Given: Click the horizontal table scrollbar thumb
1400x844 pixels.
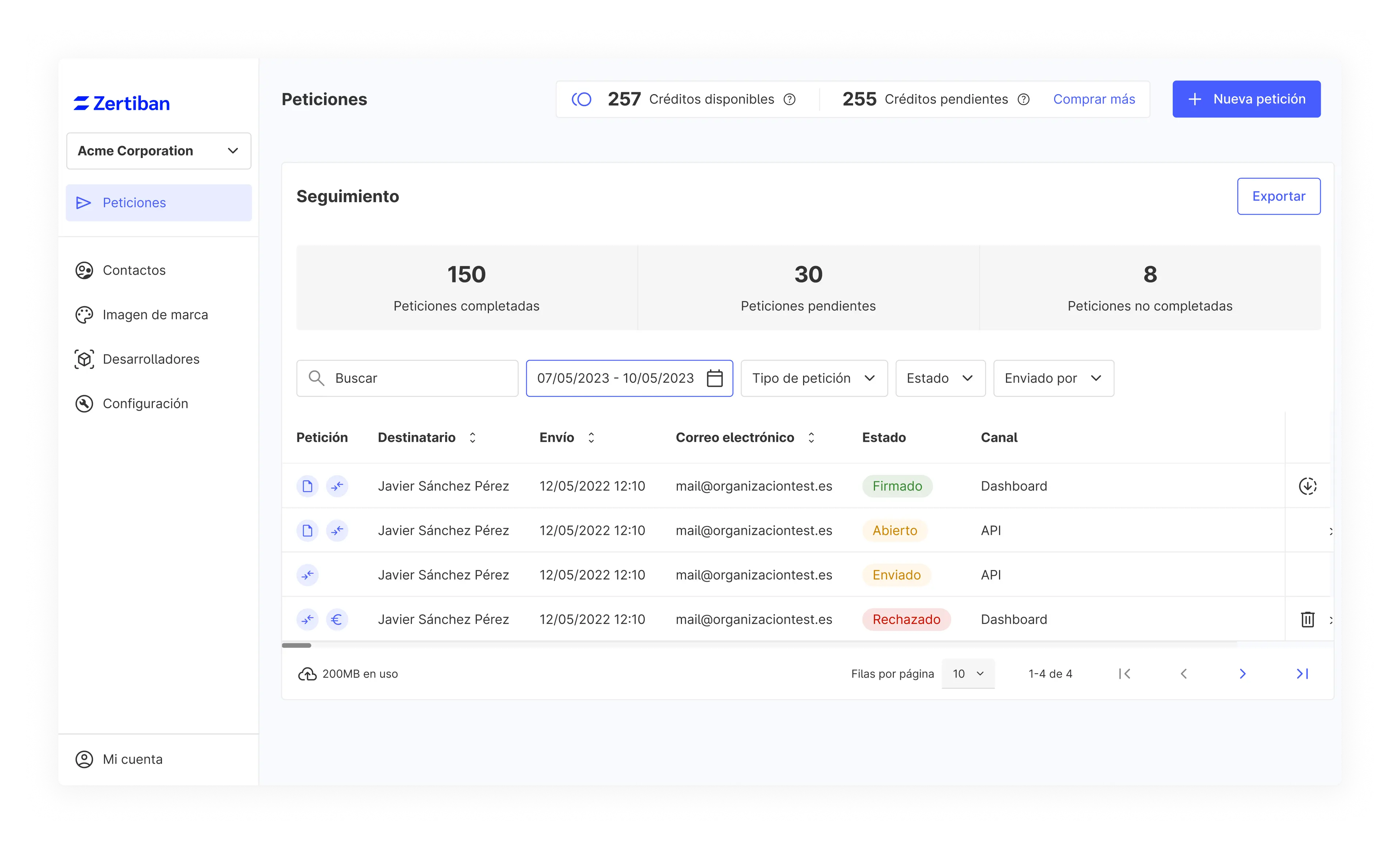Looking at the screenshot, I should click(x=297, y=645).
